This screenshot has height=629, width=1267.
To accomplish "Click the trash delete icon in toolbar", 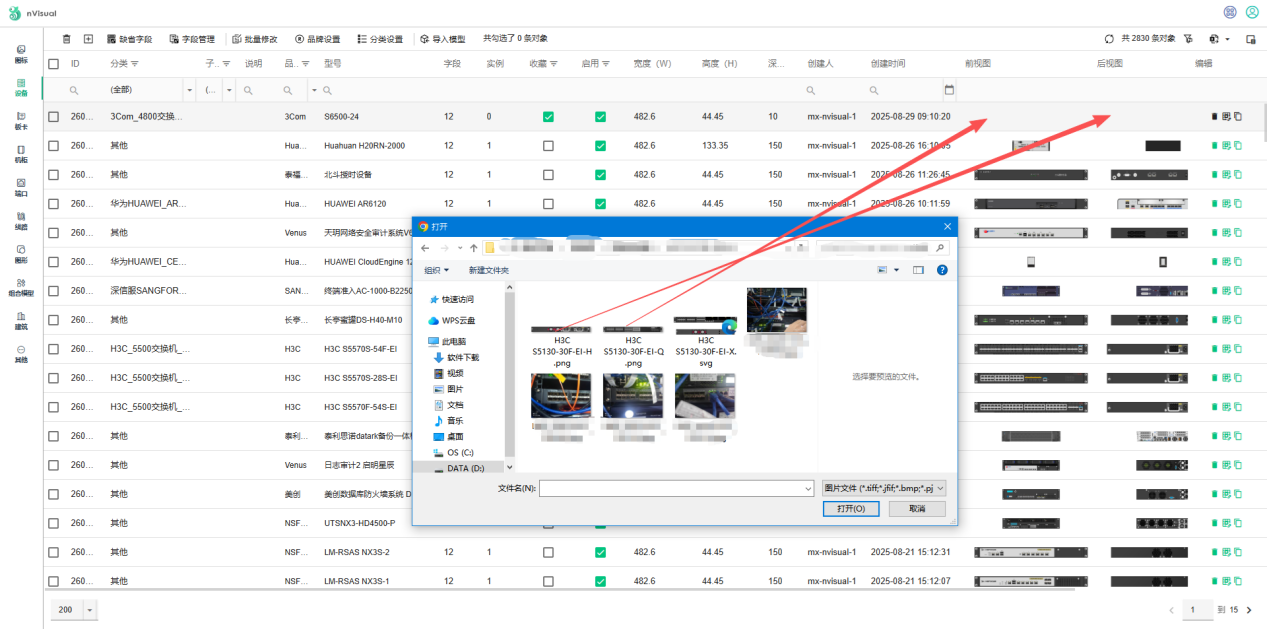I will [x=67, y=39].
